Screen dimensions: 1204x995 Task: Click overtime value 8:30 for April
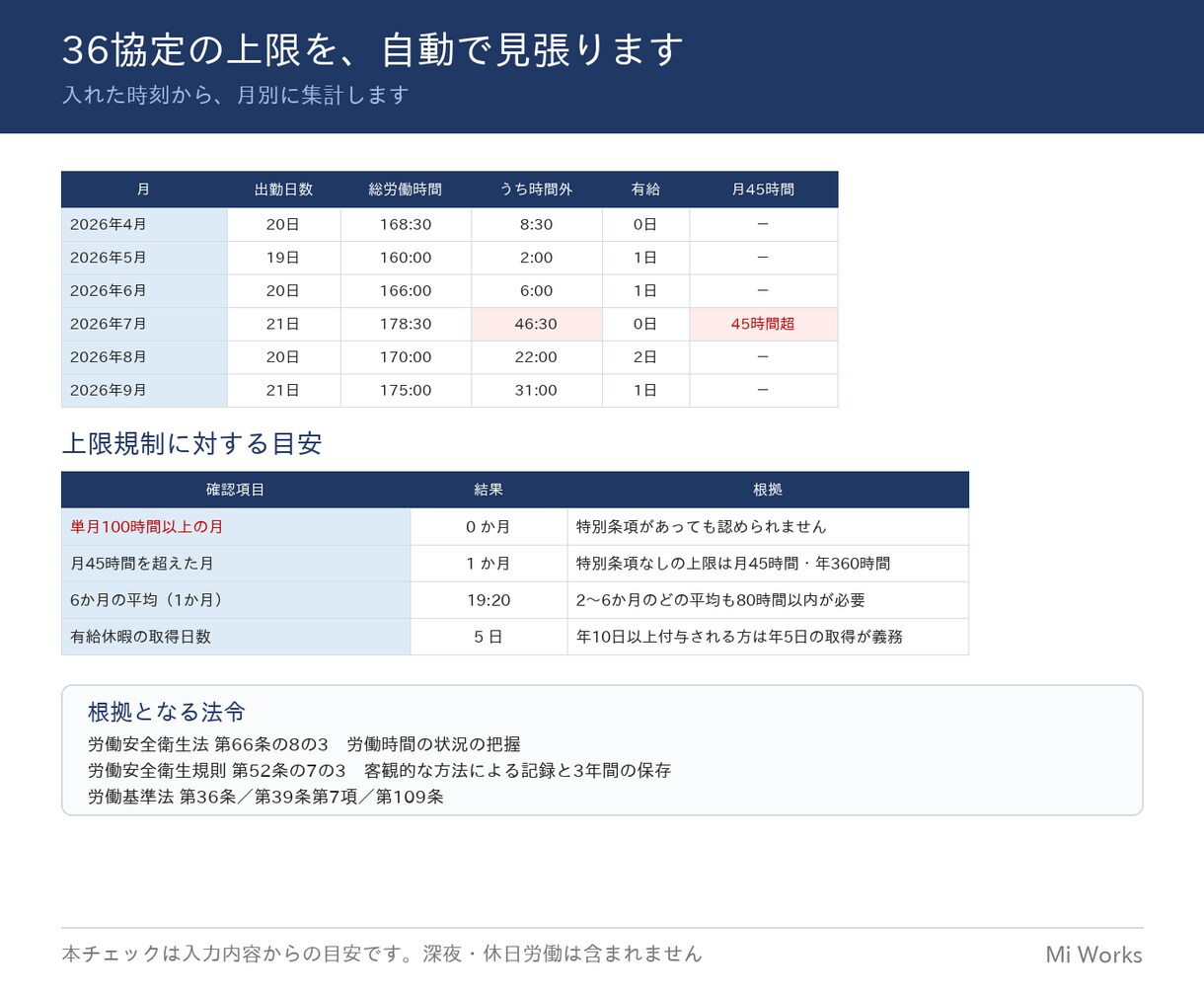pos(536,224)
